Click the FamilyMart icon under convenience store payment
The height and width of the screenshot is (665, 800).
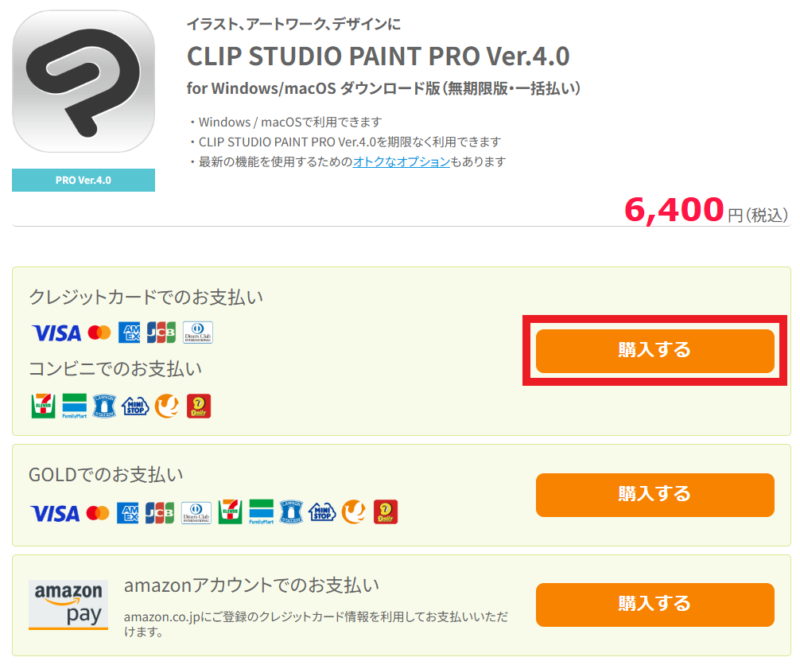coord(74,406)
